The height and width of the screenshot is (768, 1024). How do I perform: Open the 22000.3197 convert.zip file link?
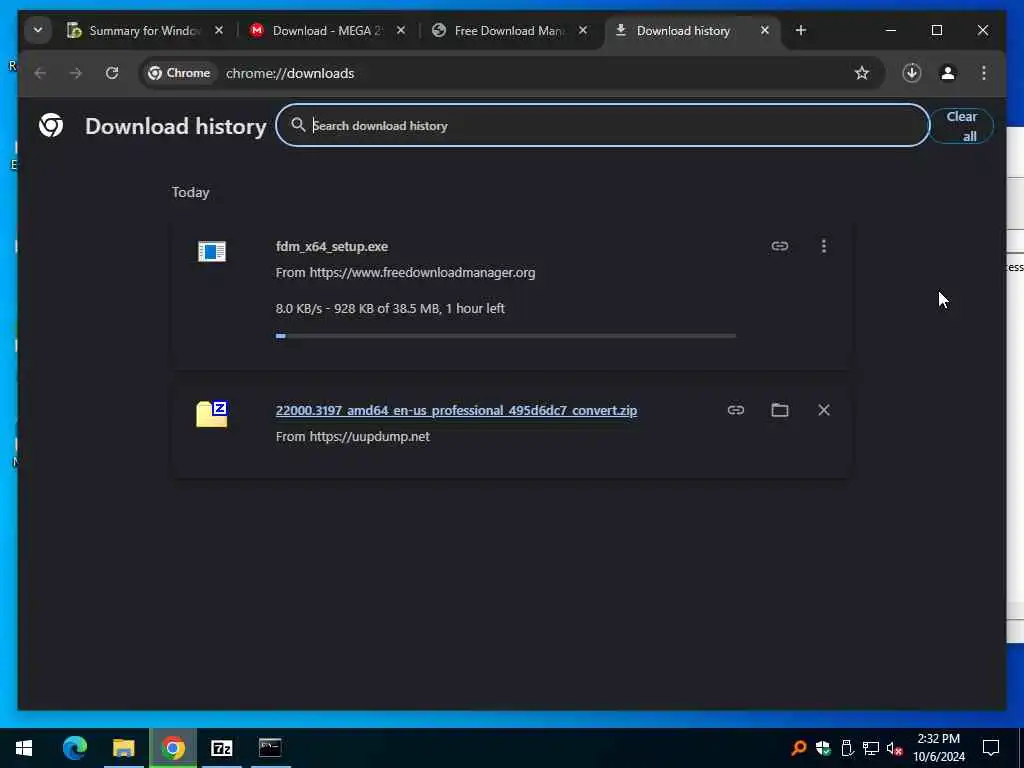[x=456, y=411]
